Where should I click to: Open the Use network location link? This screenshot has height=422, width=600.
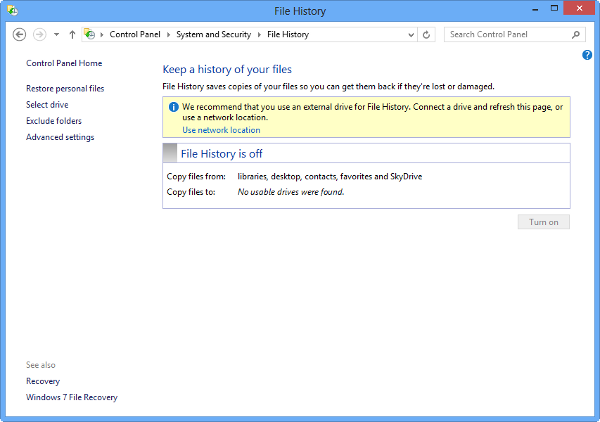pyautogui.click(x=221, y=130)
